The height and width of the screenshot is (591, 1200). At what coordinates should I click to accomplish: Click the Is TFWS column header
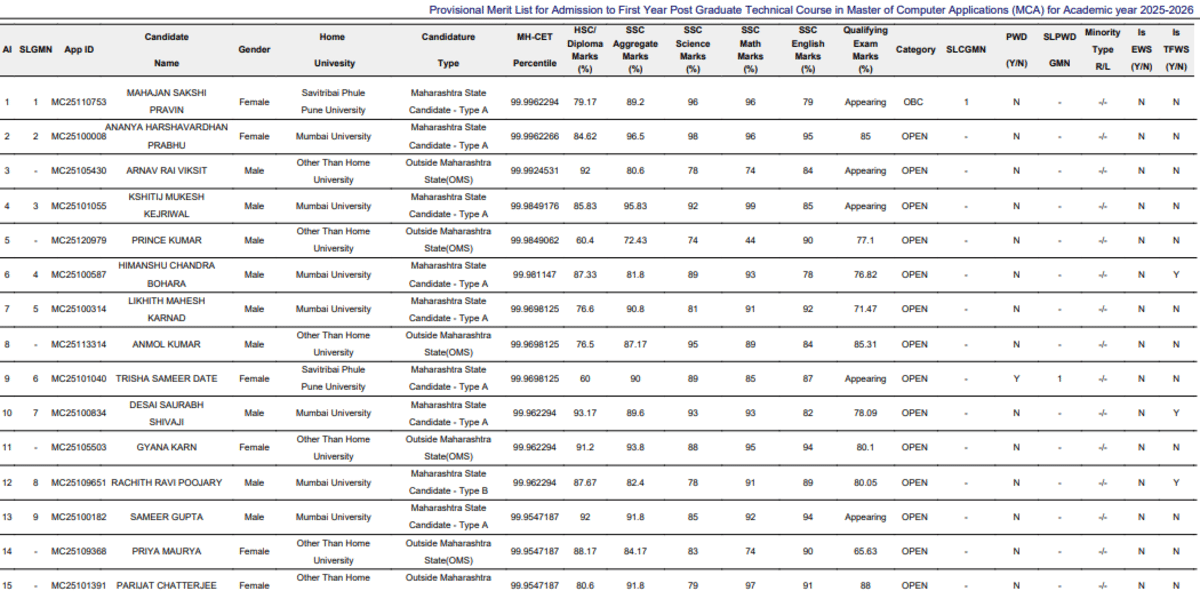coord(1176,50)
